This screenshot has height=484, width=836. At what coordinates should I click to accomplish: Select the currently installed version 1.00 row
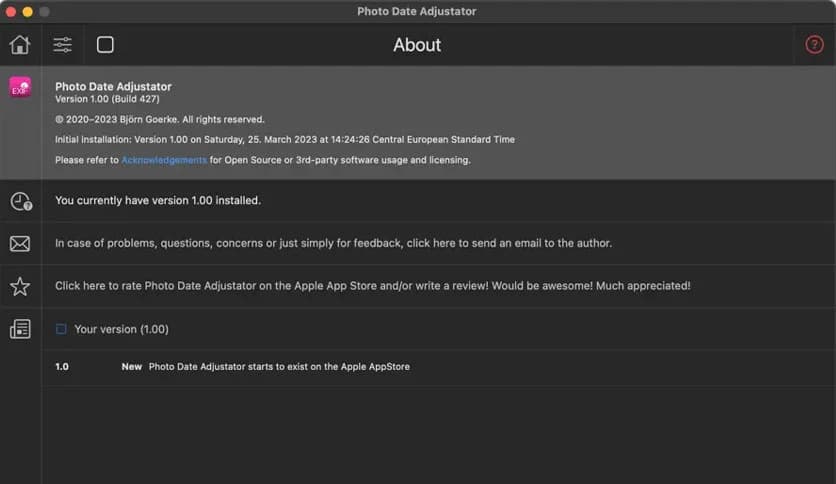[x=158, y=200]
